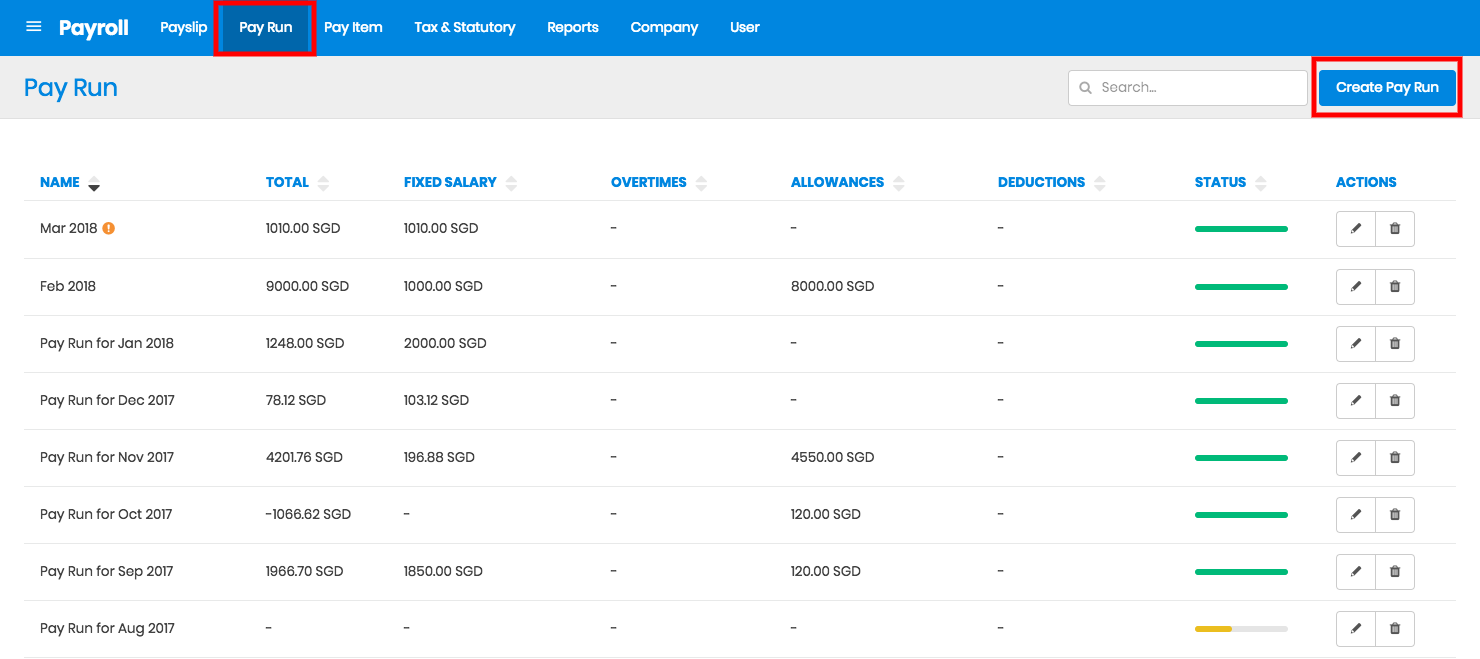Go to the Pay Item tab
The image size is (1480, 659).
click(353, 27)
